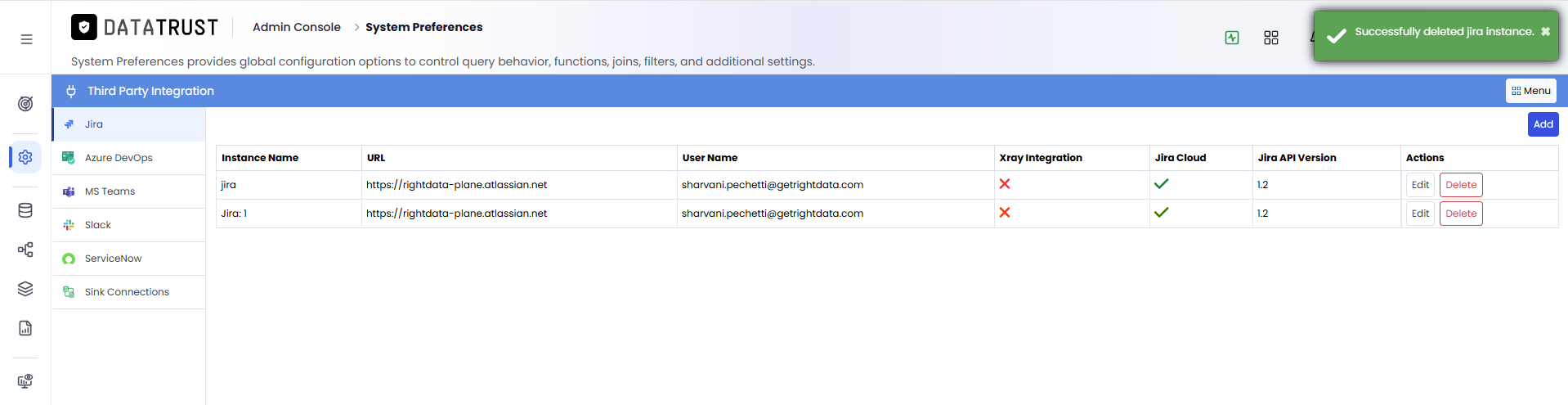Image resolution: width=1568 pixels, height=405 pixels.
Task: Open the hierarchy nodes icon in sidebar
Action: (x=25, y=250)
